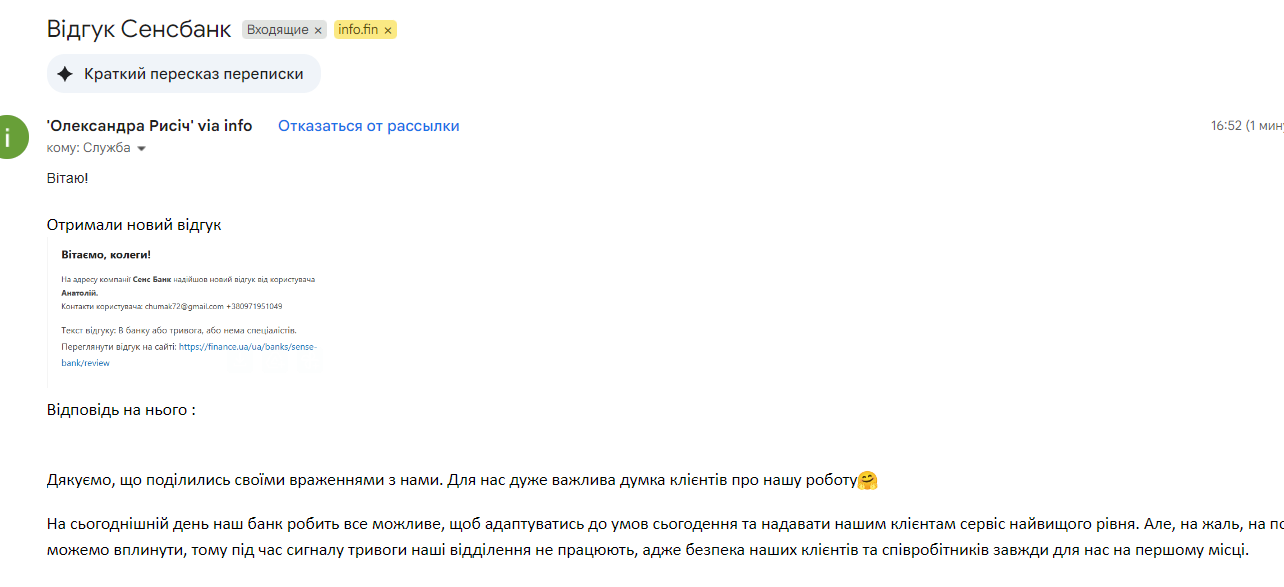Open the embedded review screenshot image
Image resolution: width=1284 pixels, height=587 pixels.
[185, 312]
